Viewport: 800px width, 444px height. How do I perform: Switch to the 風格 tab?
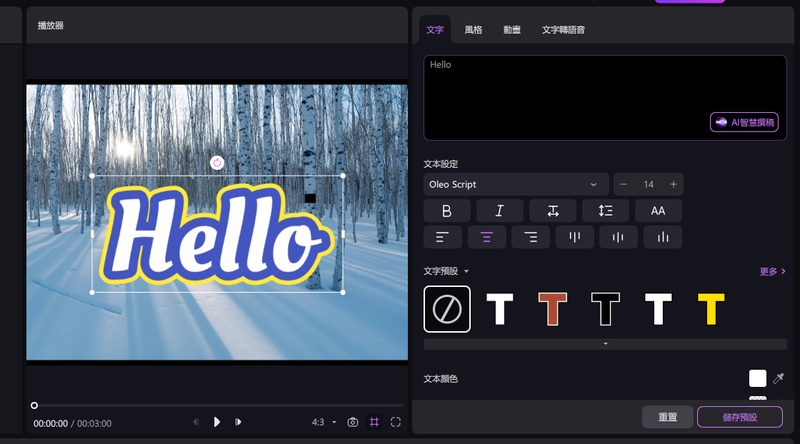click(x=473, y=30)
